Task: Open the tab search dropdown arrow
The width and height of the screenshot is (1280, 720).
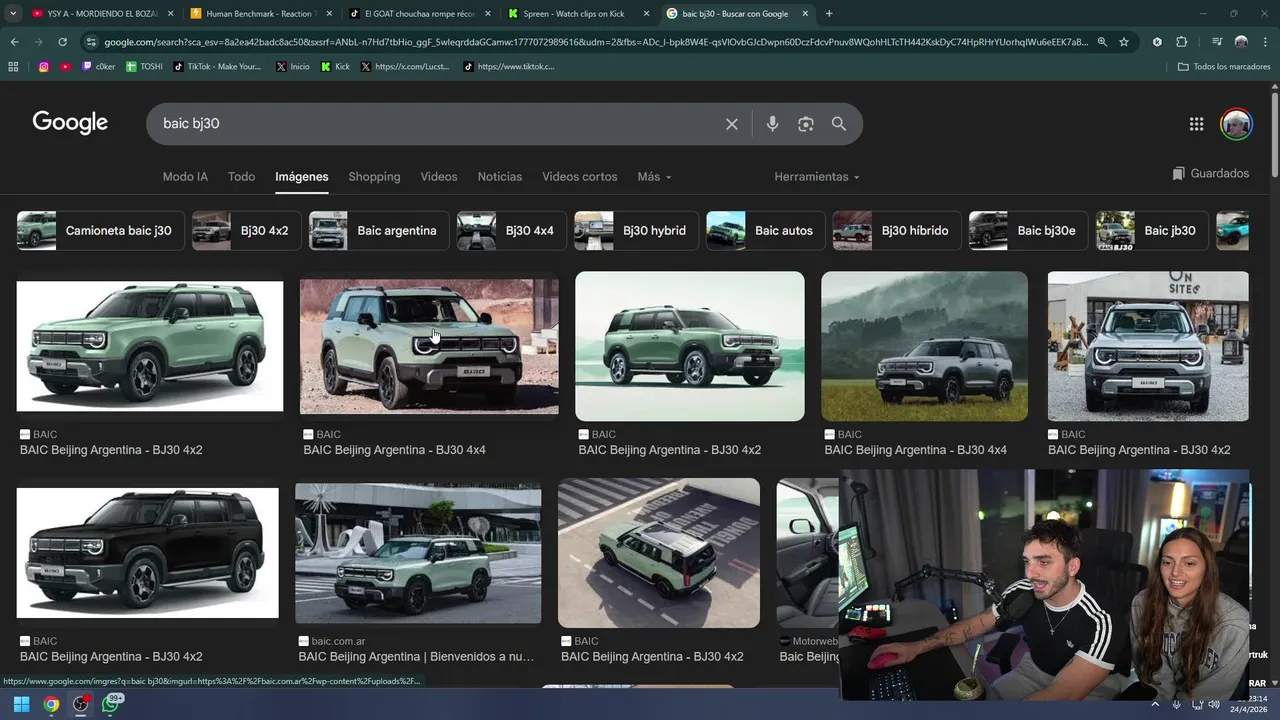Action: pos(13,14)
